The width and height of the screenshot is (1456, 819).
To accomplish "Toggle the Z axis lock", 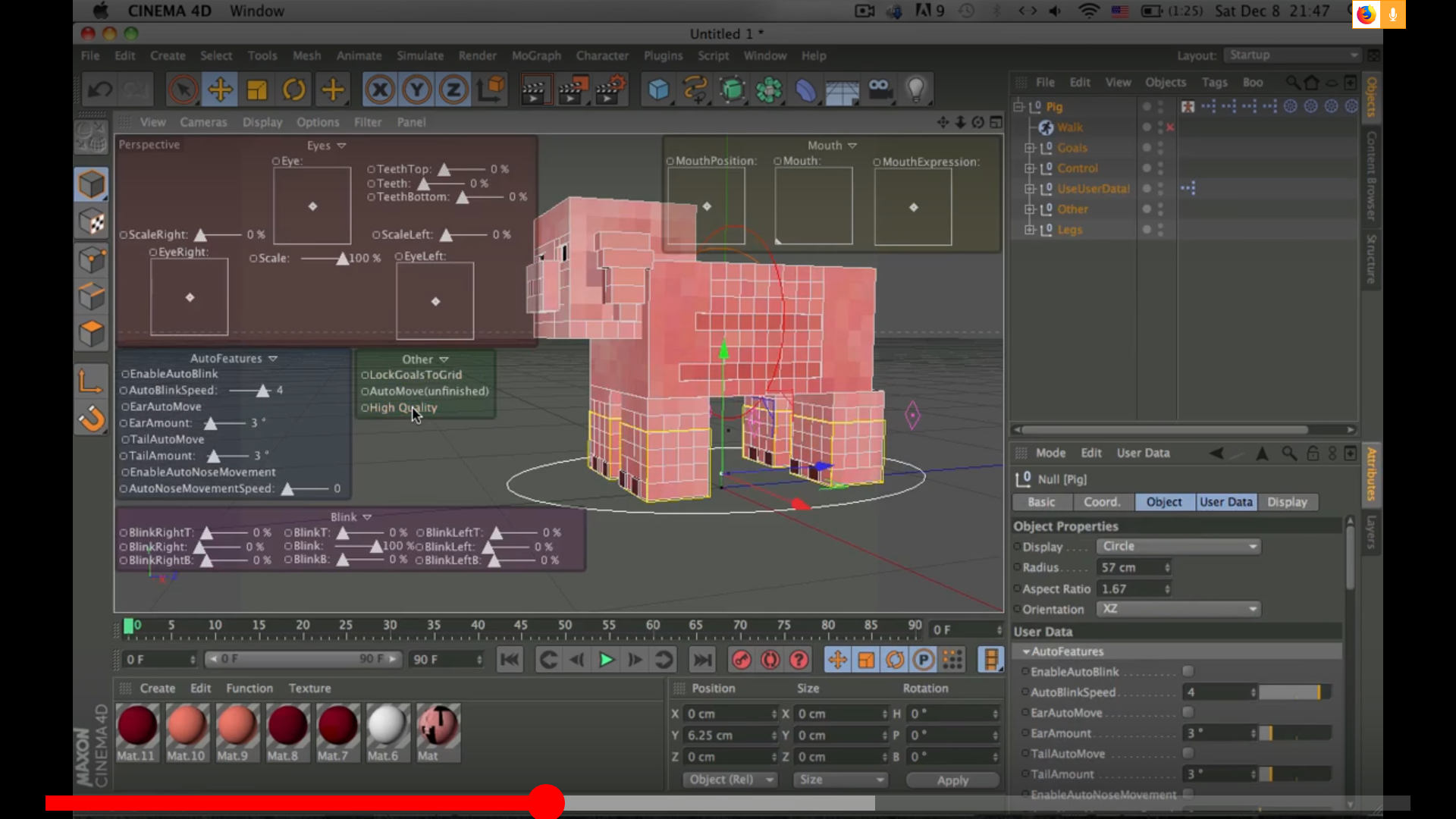I will (453, 89).
